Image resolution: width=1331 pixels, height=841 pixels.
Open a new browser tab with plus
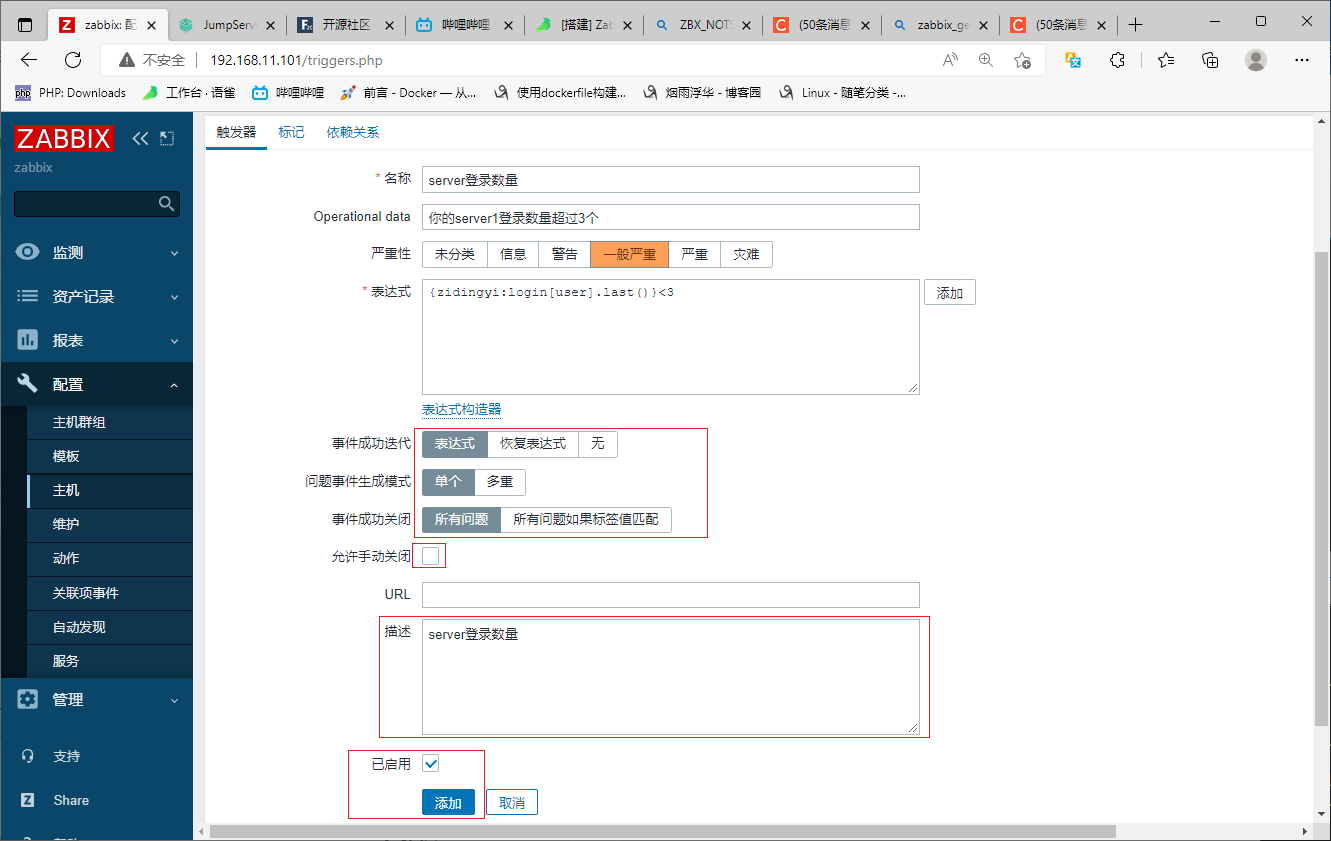pyautogui.click(x=1135, y=24)
